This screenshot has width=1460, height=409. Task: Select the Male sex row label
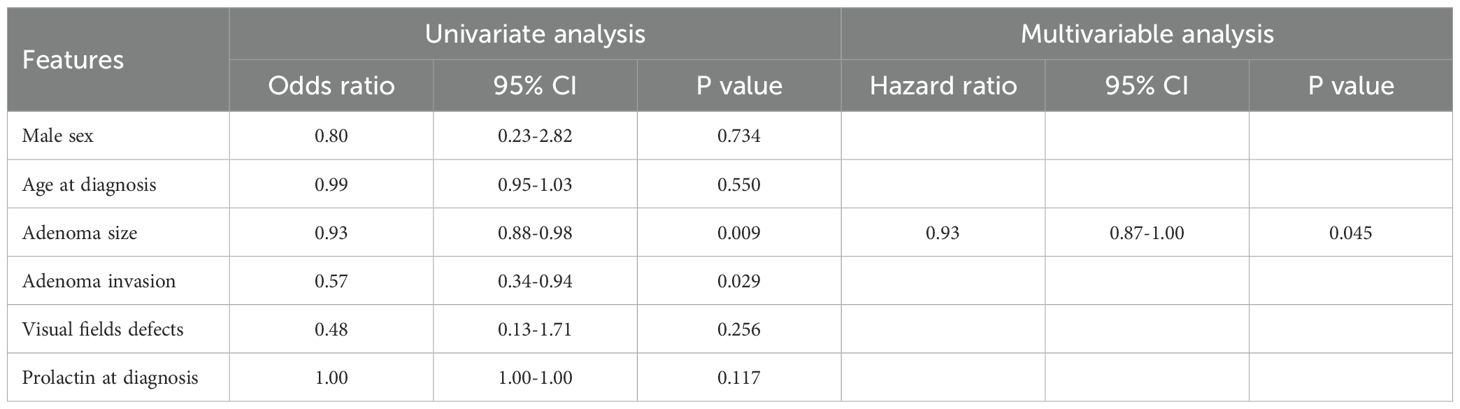(x=58, y=136)
